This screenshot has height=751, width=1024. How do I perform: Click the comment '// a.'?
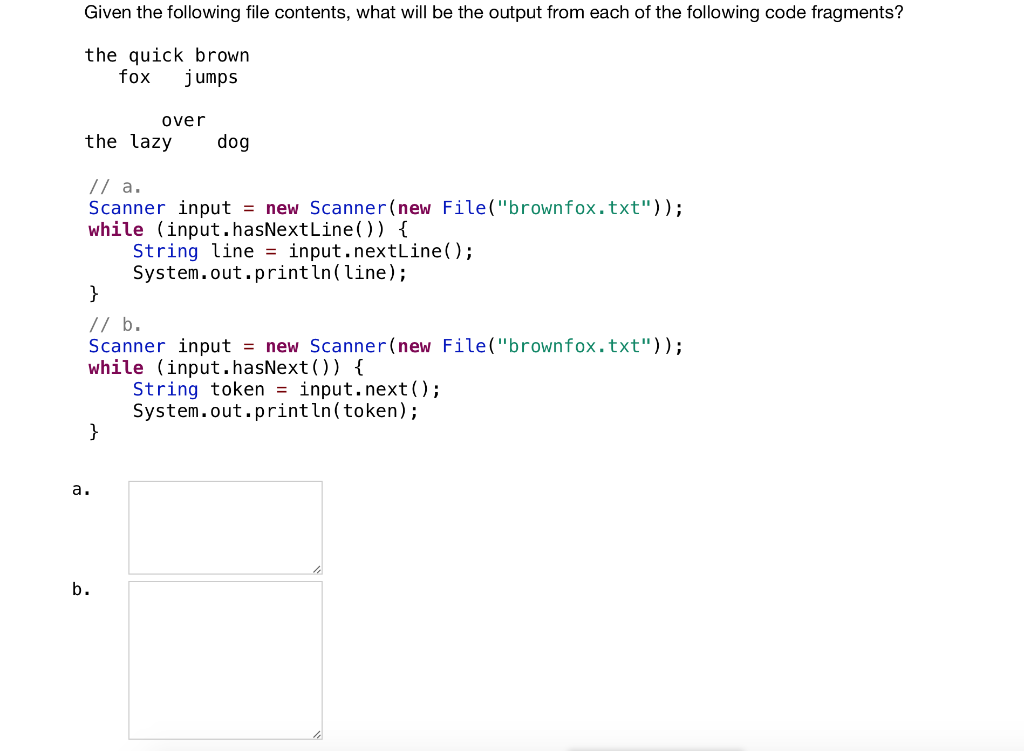coord(115,187)
